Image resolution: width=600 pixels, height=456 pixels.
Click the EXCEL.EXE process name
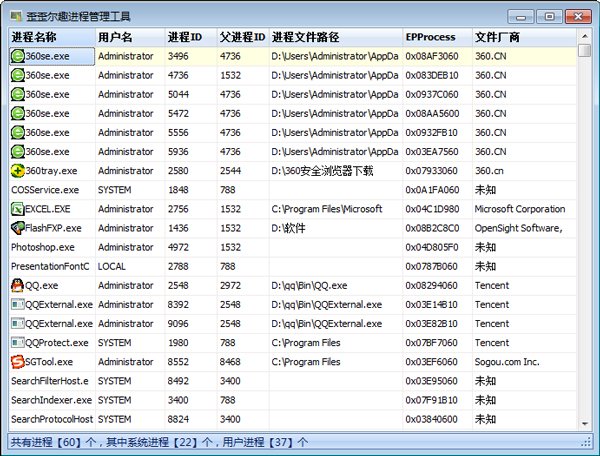tap(48, 209)
